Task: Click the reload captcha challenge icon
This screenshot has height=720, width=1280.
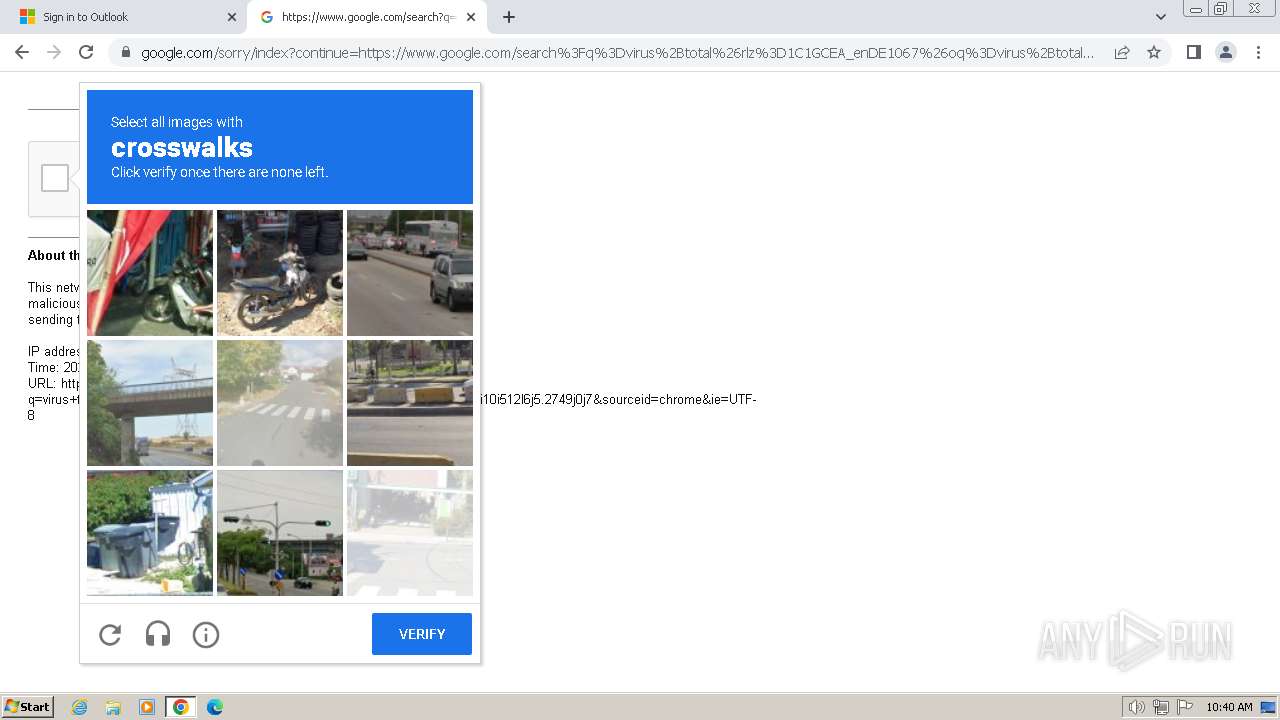Action: pos(110,634)
